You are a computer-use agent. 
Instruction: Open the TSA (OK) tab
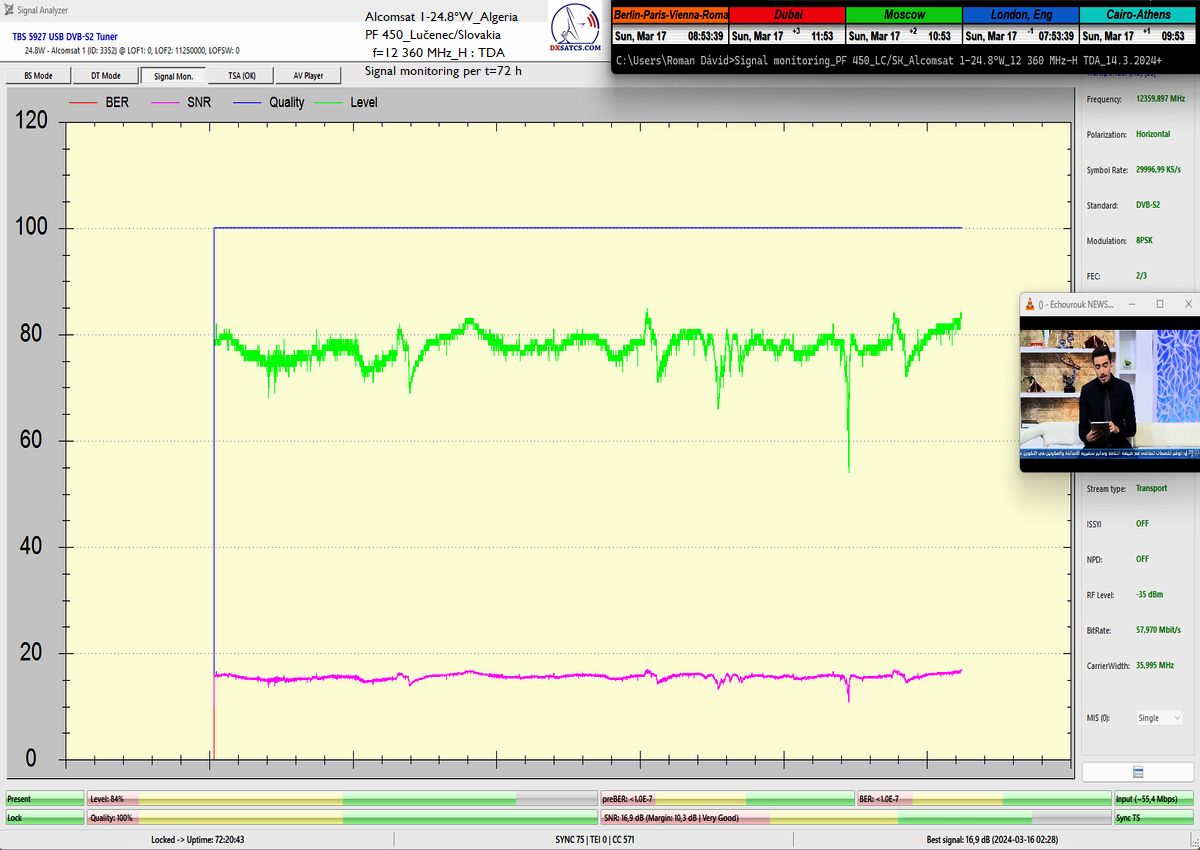click(x=241, y=76)
